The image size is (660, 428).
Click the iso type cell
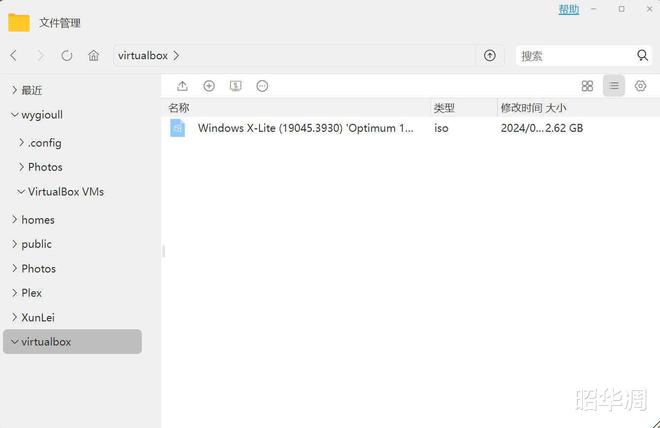(x=441, y=128)
